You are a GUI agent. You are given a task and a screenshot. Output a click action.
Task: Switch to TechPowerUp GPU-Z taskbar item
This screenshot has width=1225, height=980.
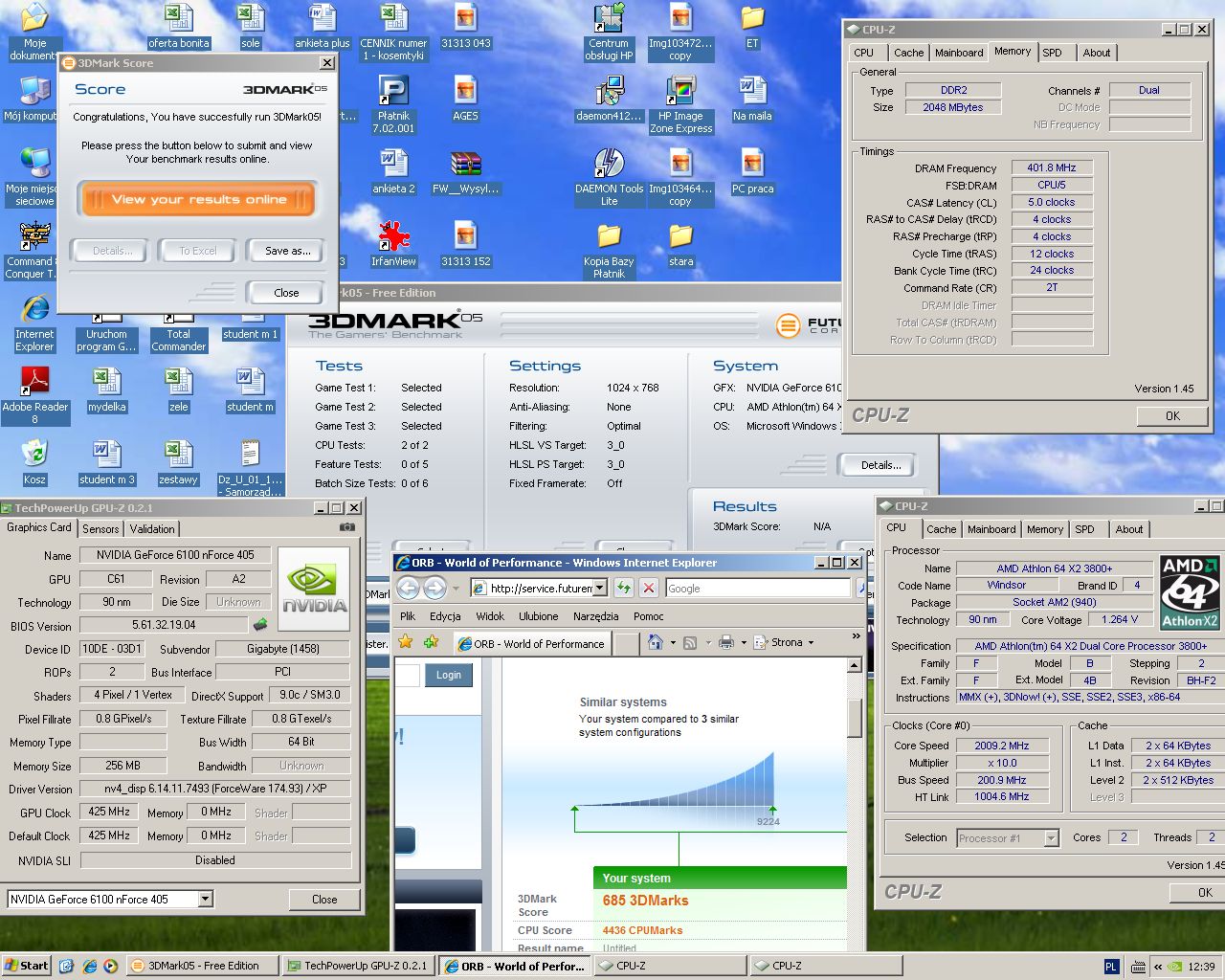360,966
